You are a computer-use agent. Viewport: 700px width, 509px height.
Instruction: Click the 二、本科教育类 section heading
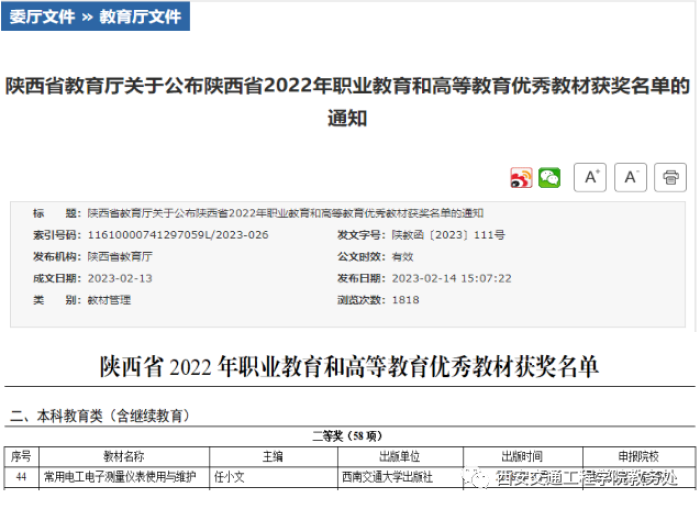coord(100,415)
